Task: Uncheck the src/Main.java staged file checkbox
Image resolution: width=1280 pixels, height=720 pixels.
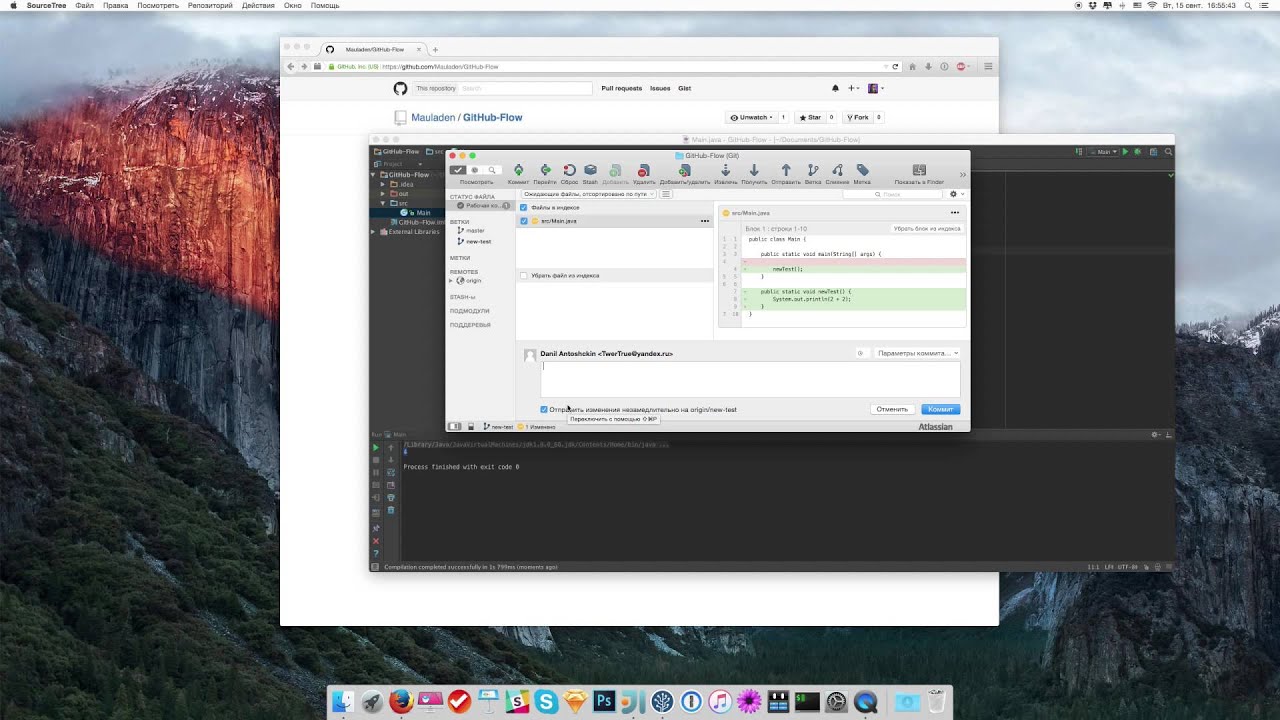Action: pyautogui.click(x=524, y=221)
